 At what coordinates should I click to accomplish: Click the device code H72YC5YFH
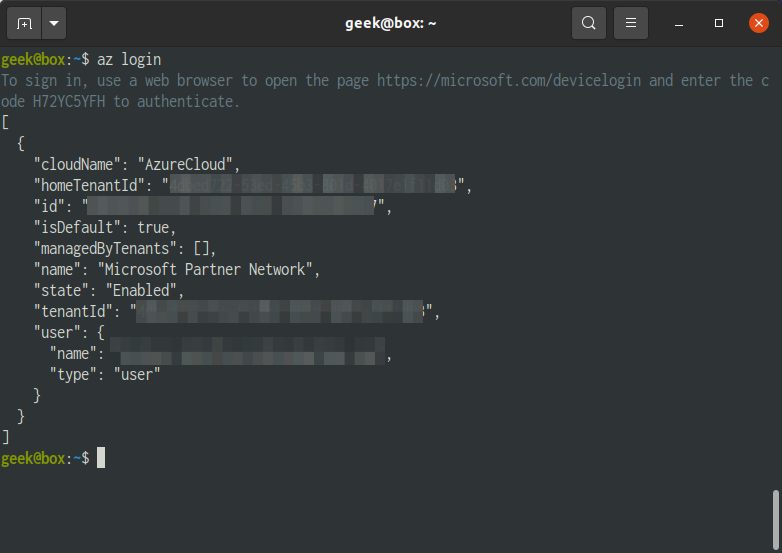[69, 101]
